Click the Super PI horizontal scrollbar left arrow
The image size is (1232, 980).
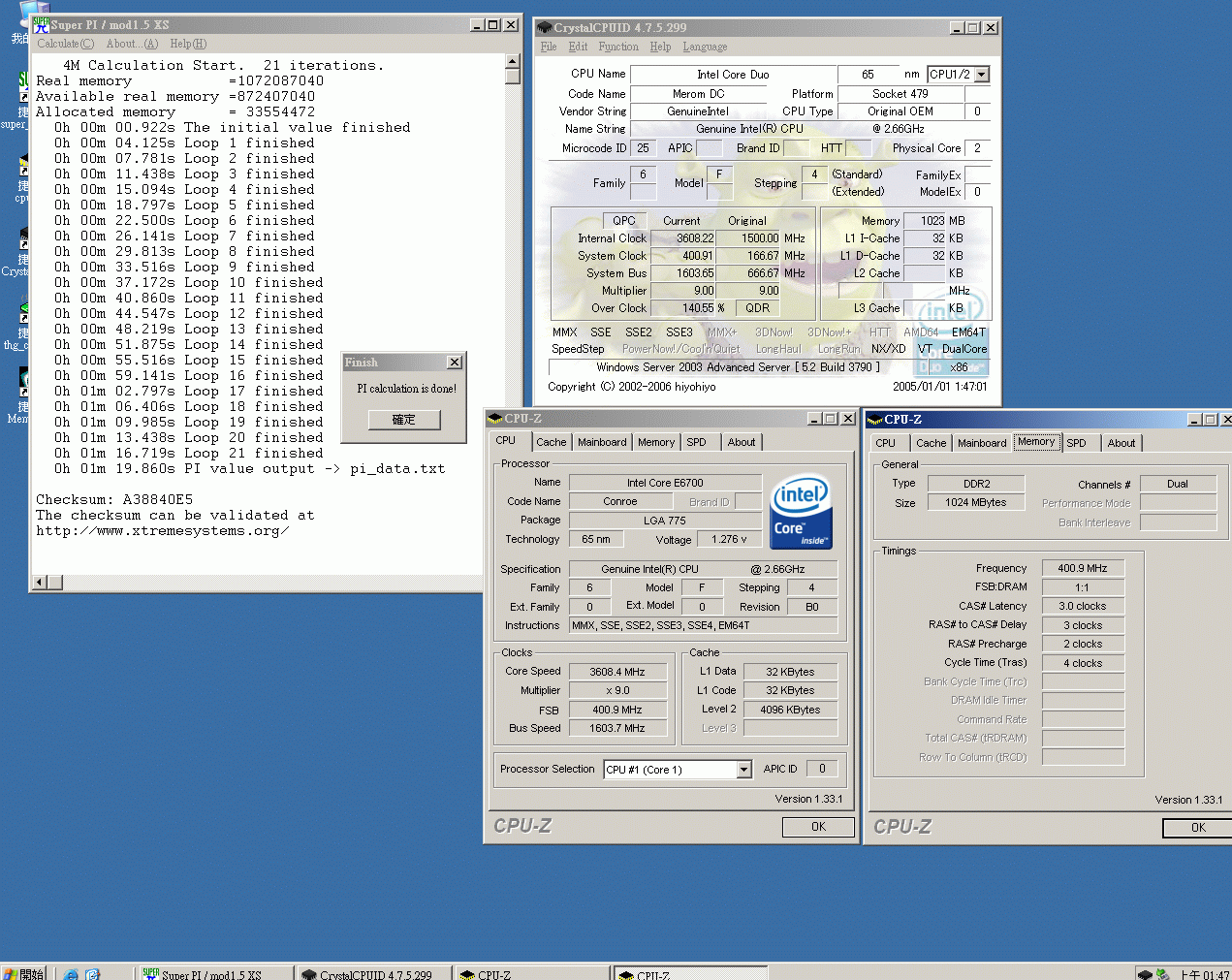(x=41, y=583)
